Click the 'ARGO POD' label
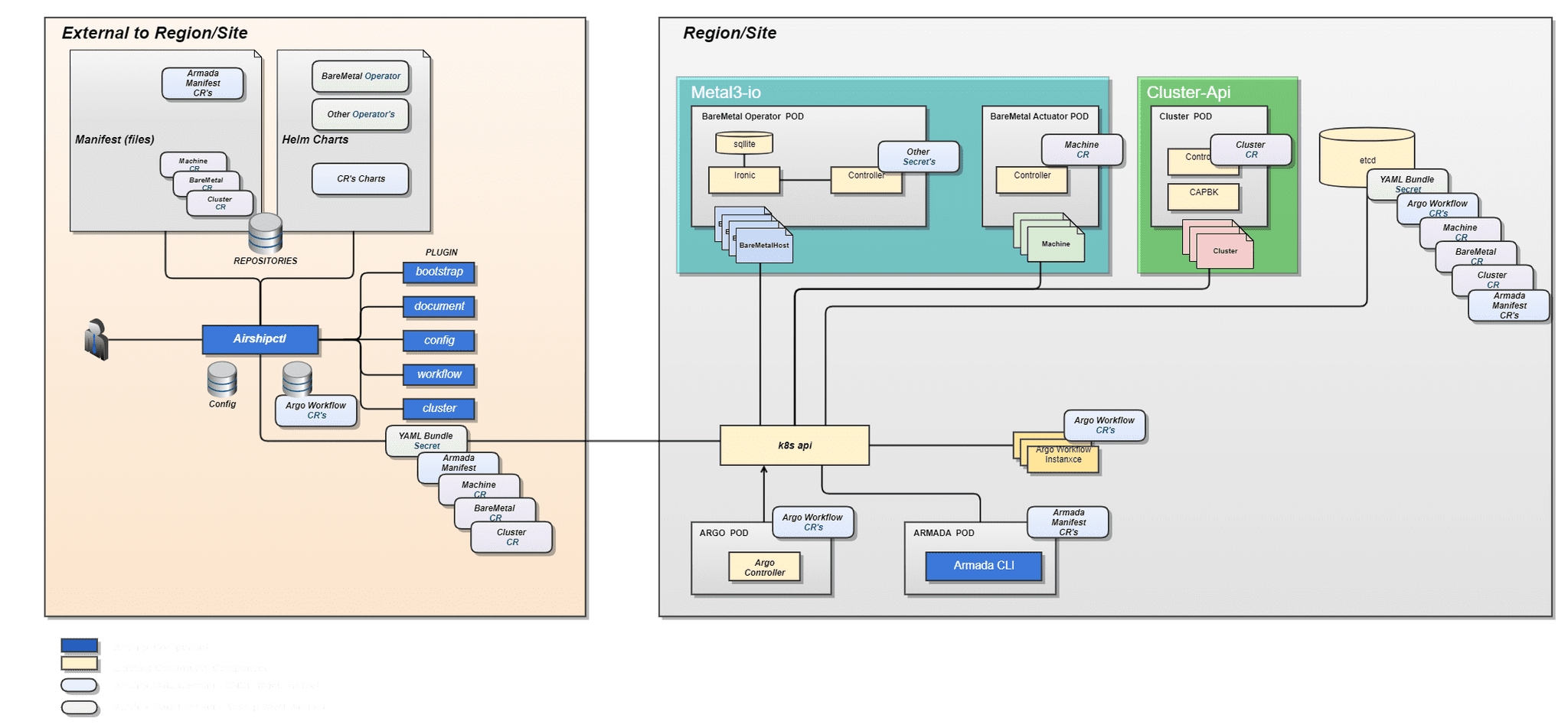 coord(724,533)
